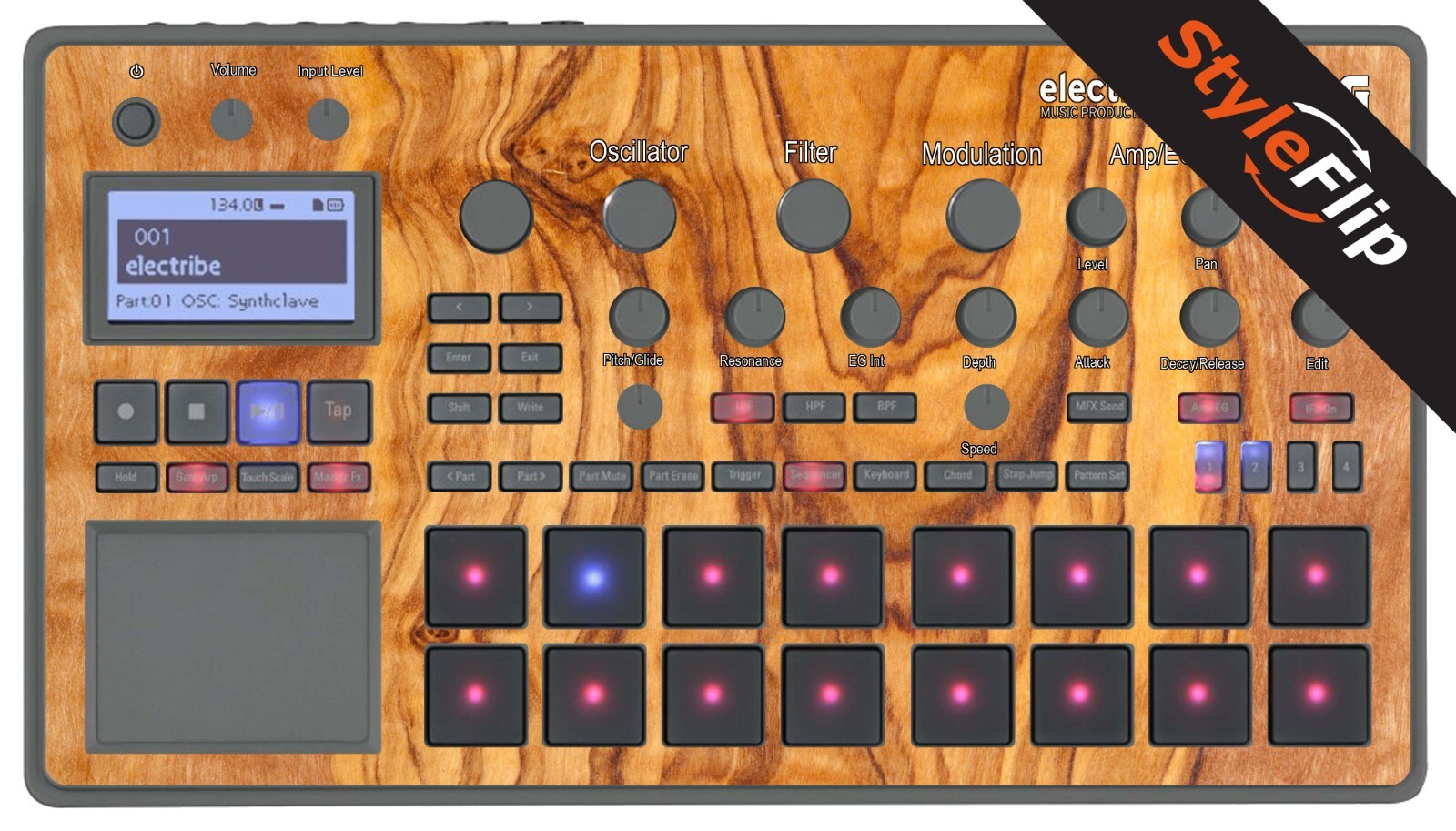This screenshot has height=831, width=1456.
Task: Click the Level knob
Action: pyautogui.click(x=1096, y=218)
